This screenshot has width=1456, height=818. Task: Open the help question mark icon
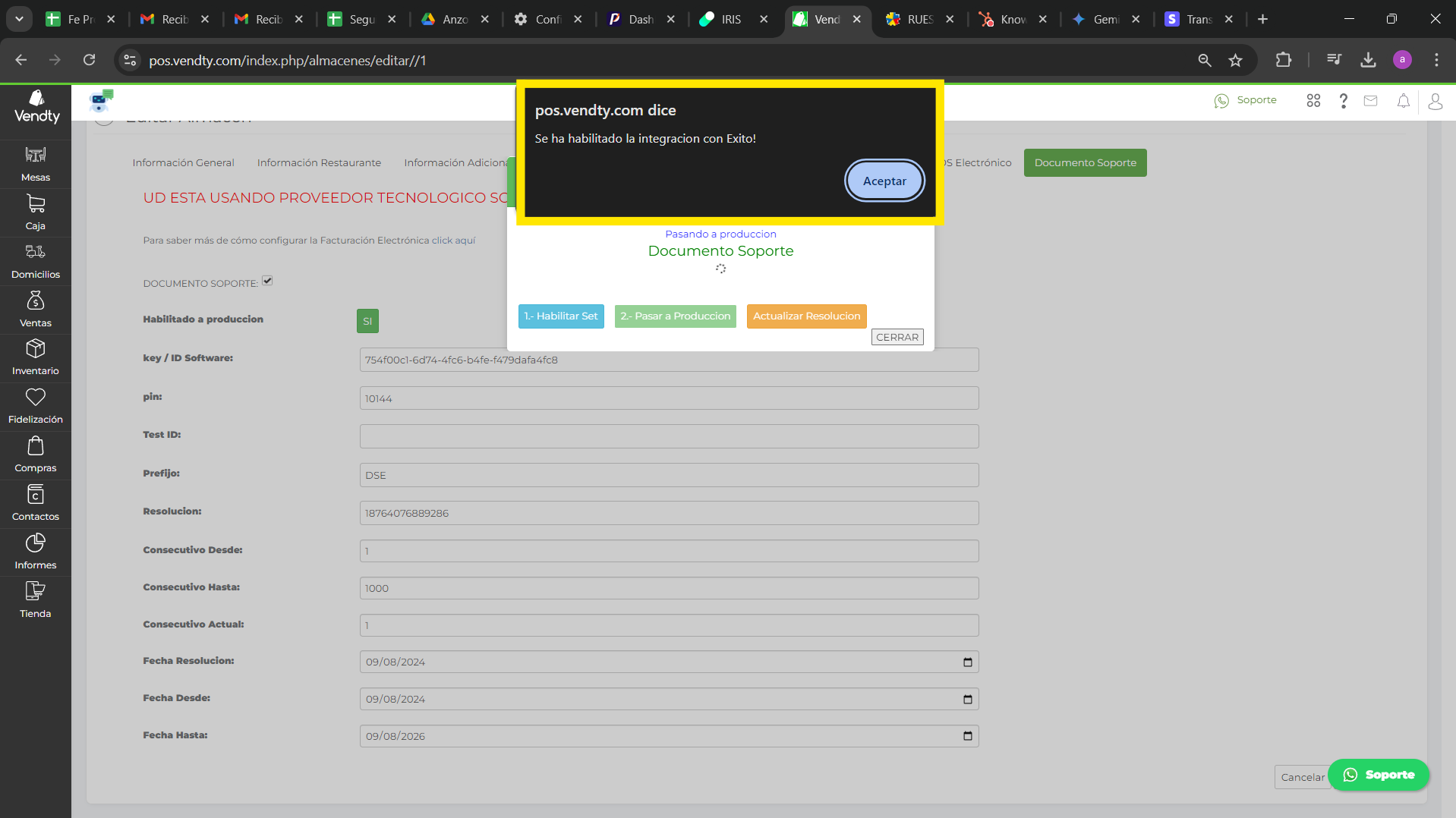point(1343,101)
